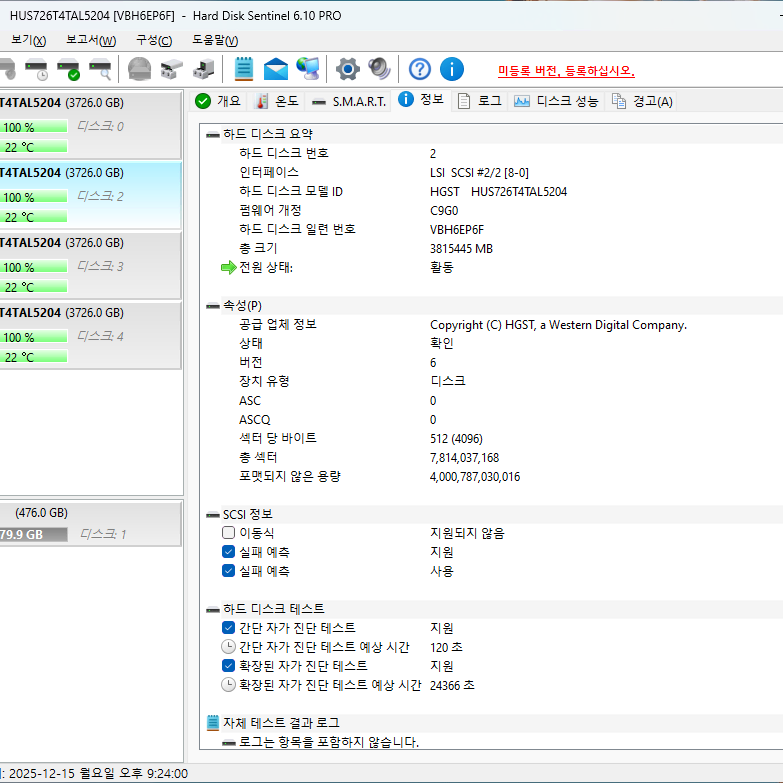Click the disk with magnifier toolbar icon

[100, 69]
